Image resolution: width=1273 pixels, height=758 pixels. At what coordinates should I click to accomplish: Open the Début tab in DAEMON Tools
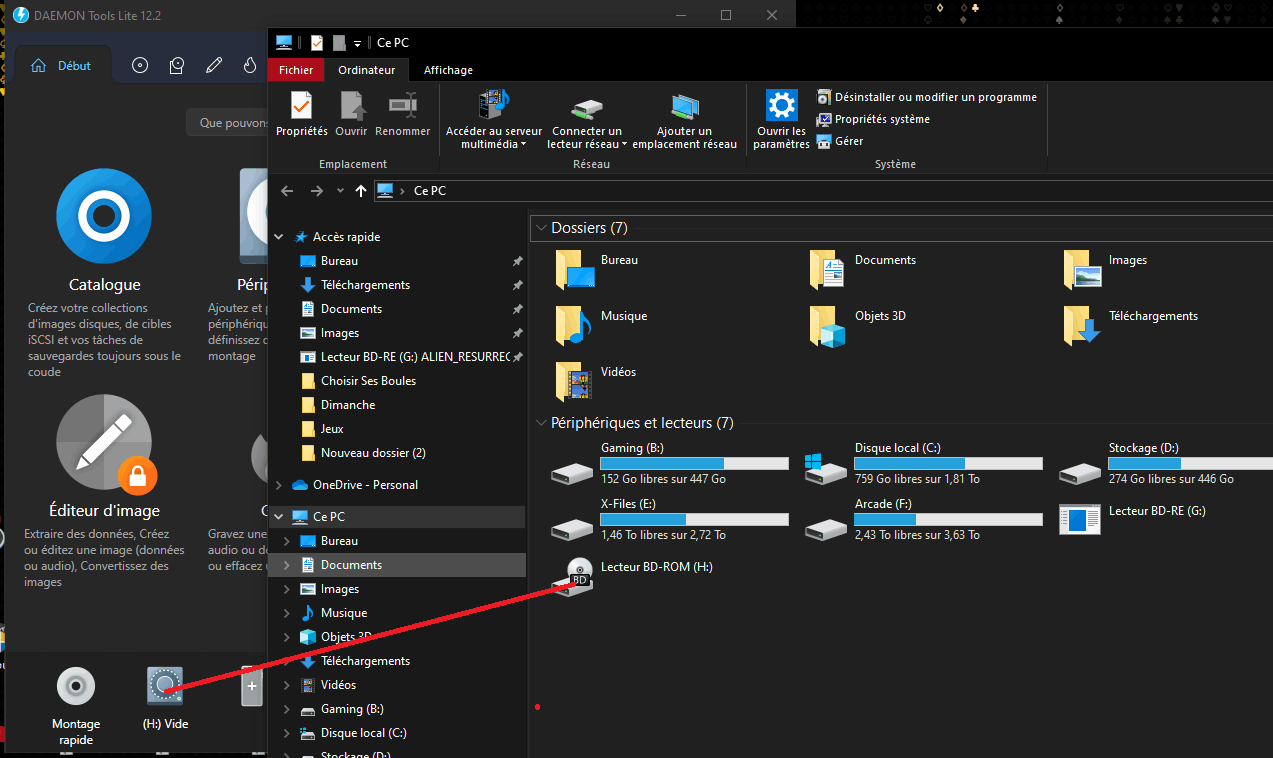pos(62,66)
